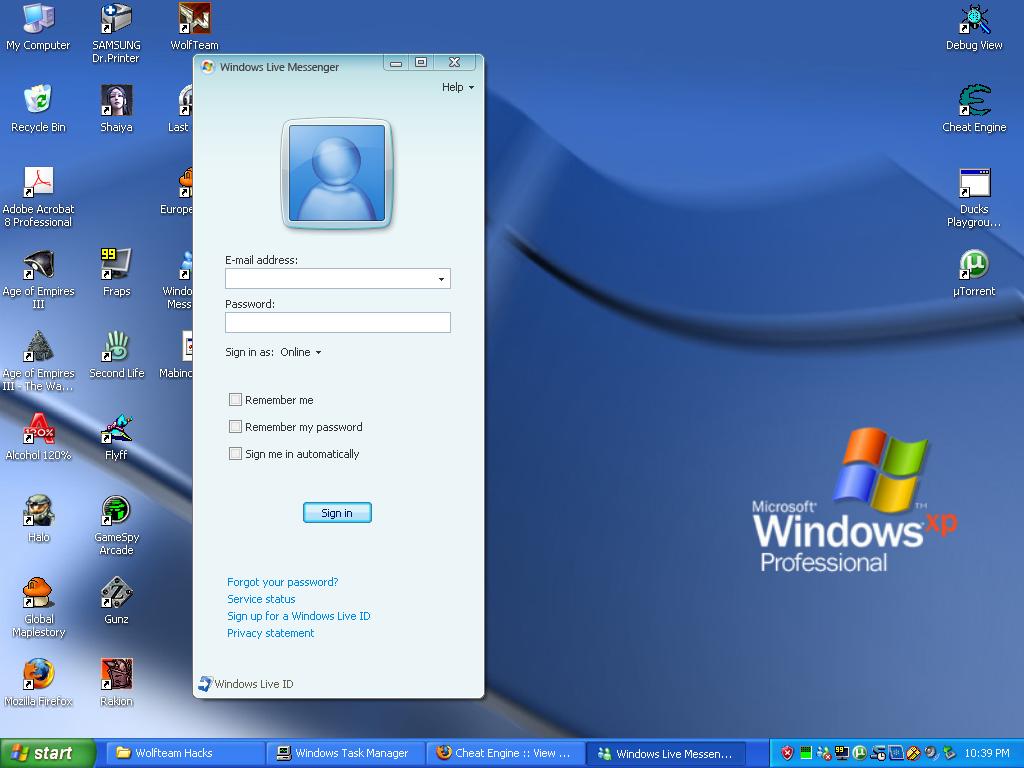This screenshot has width=1024, height=768.
Task: Select the Mozilla Firefox desktop shortcut
Action: [38, 682]
